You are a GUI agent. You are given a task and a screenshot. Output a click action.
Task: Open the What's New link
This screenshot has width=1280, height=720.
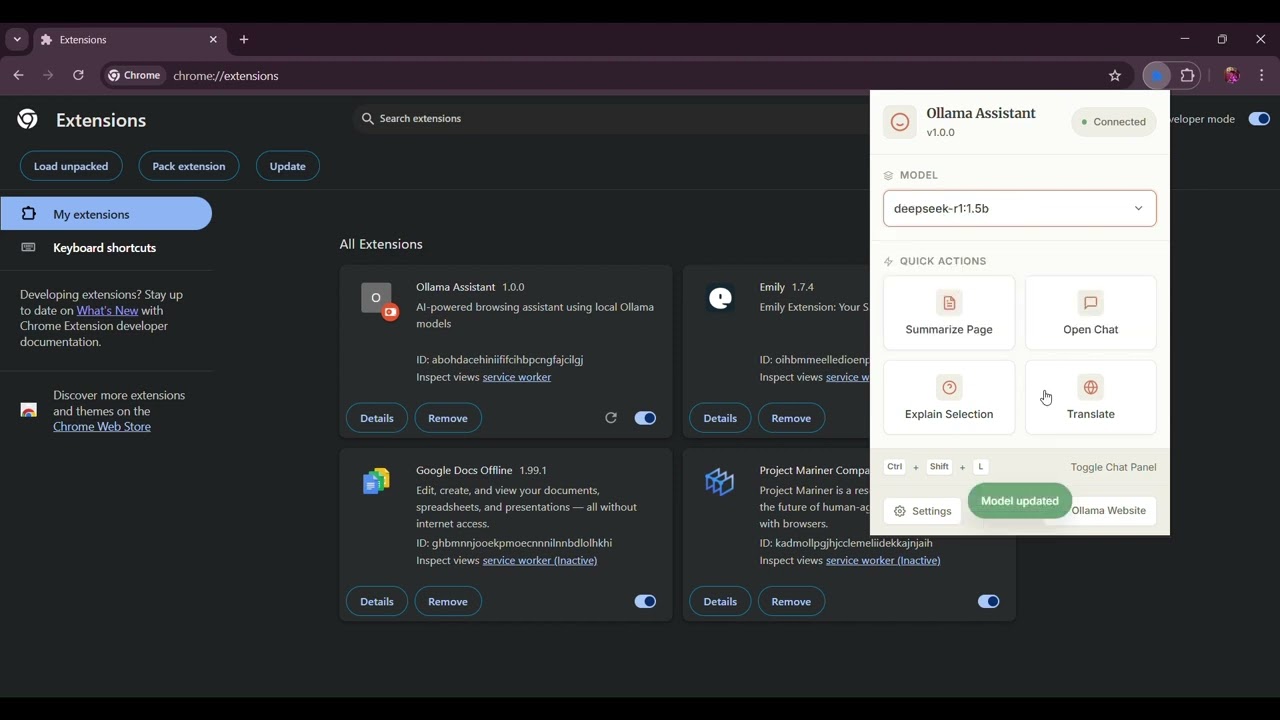tap(107, 311)
